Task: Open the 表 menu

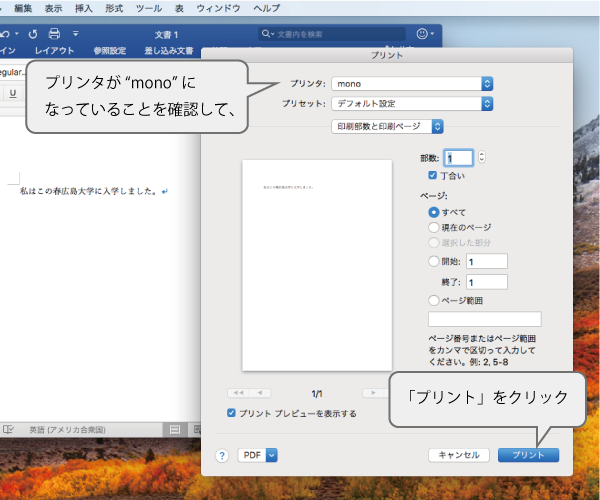Action: (179, 8)
